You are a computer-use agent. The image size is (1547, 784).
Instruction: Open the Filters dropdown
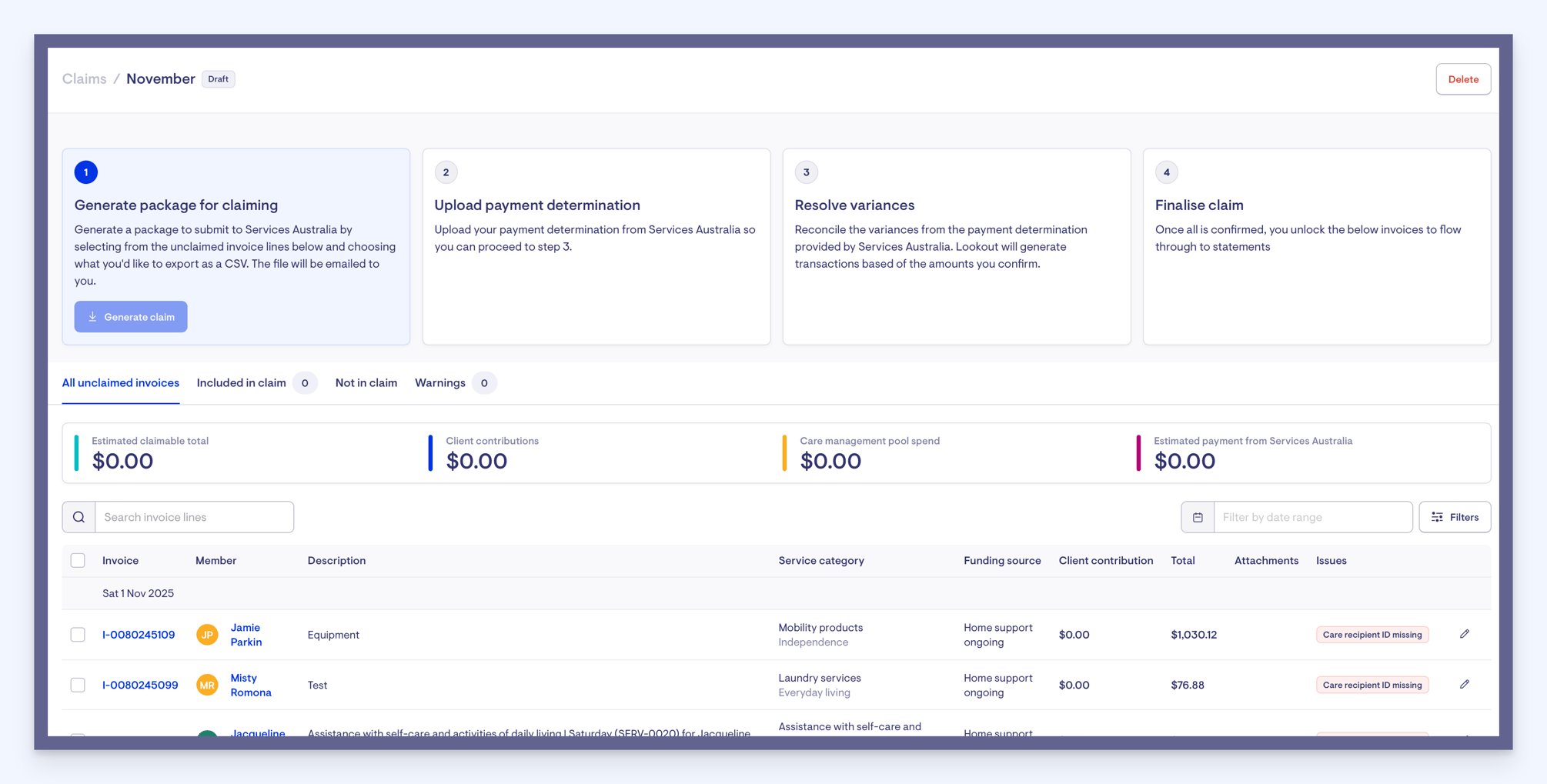[1455, 517]
